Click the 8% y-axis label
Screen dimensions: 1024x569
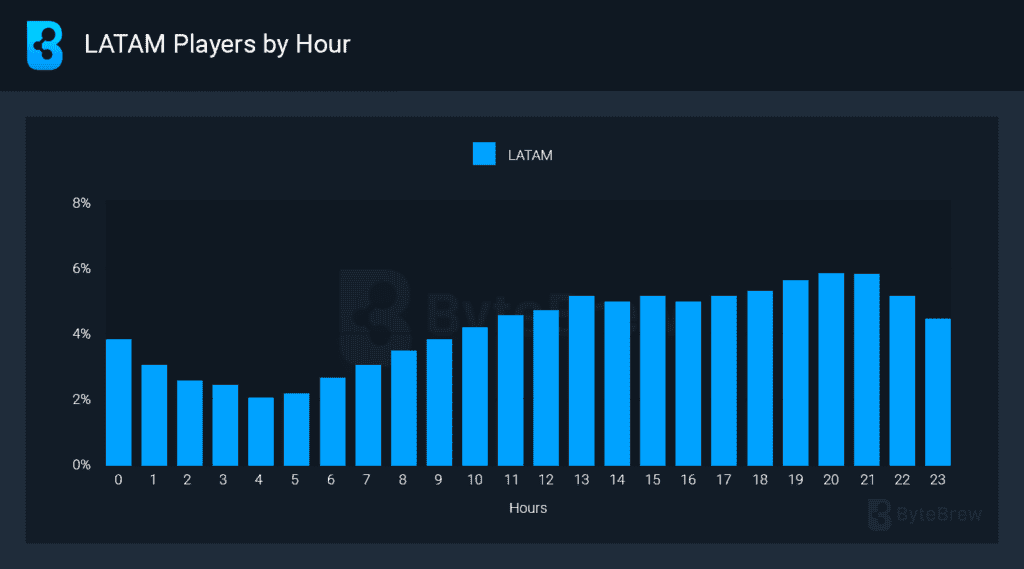(81, 203)
